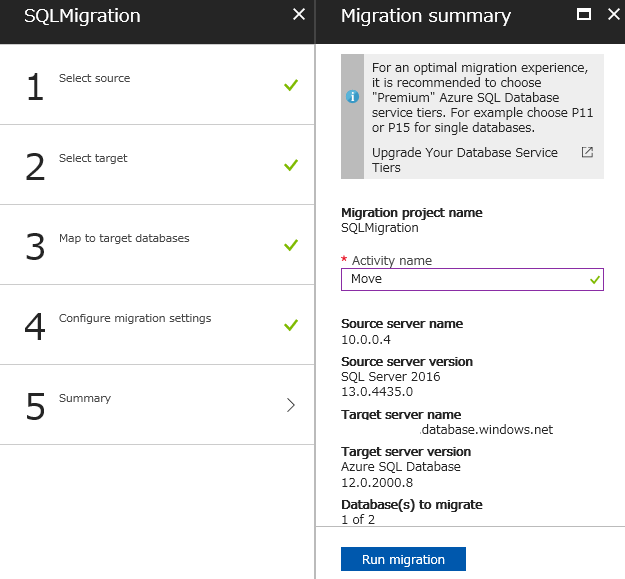
Task: Expand the Summary step chevron
Action: [x=291, y=405]
